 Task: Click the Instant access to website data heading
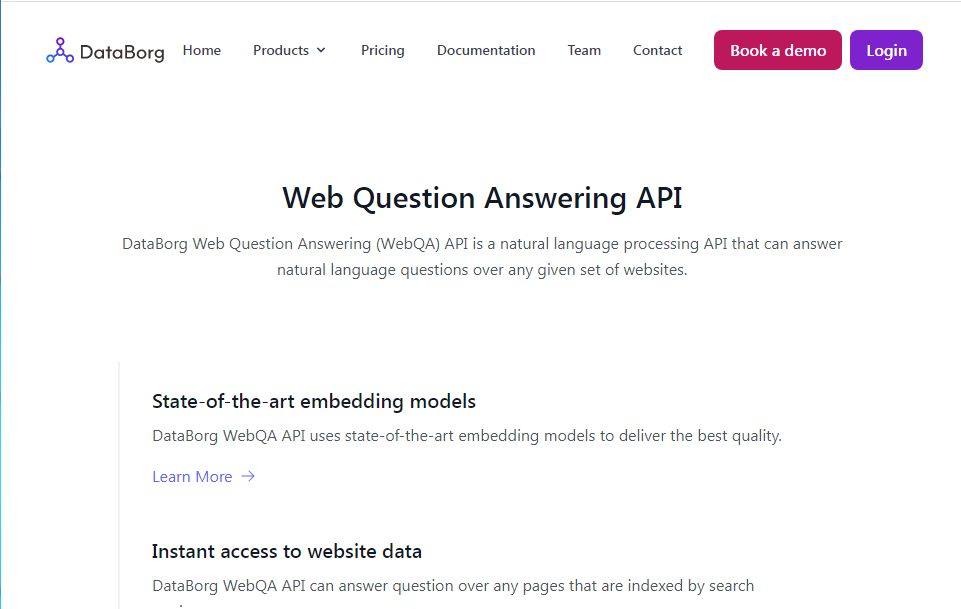click(286, 551)
